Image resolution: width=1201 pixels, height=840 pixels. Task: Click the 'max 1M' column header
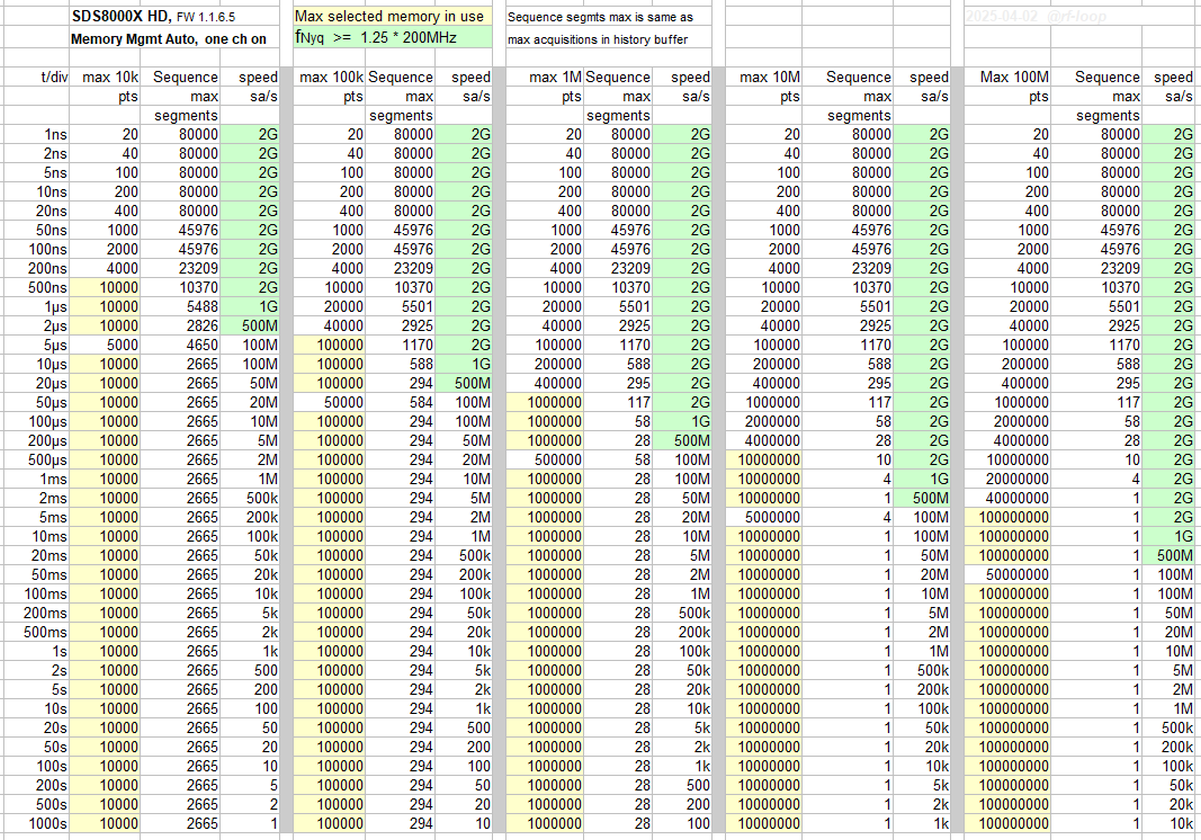pyautogui.click(x=555, y=77)
